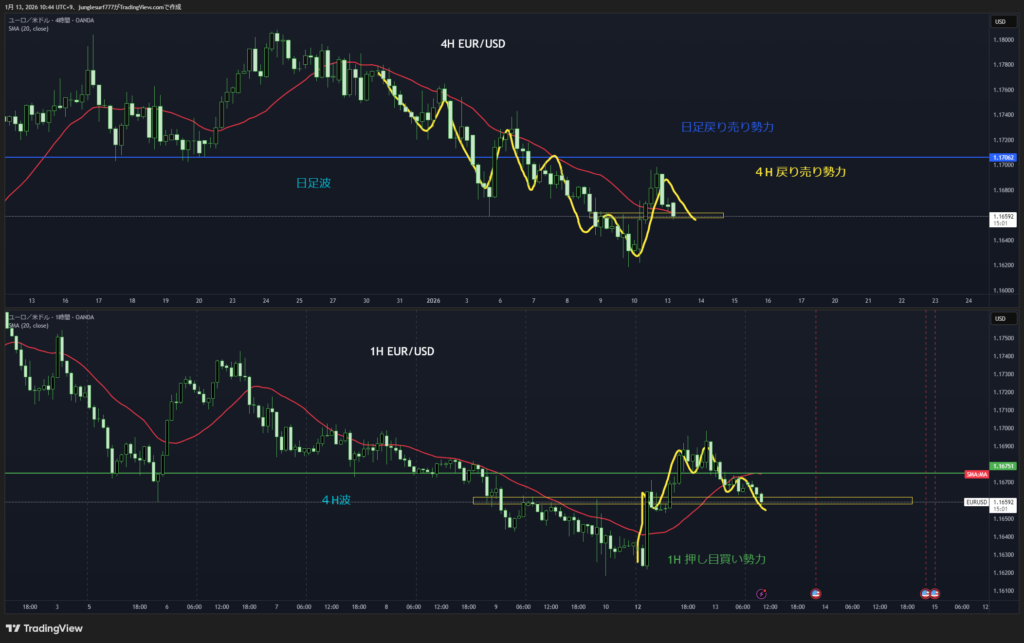The width and height of the screenshot is (1024, 643).
Task: Click the rightmost US flag event icon
Action: click(936, 594)
